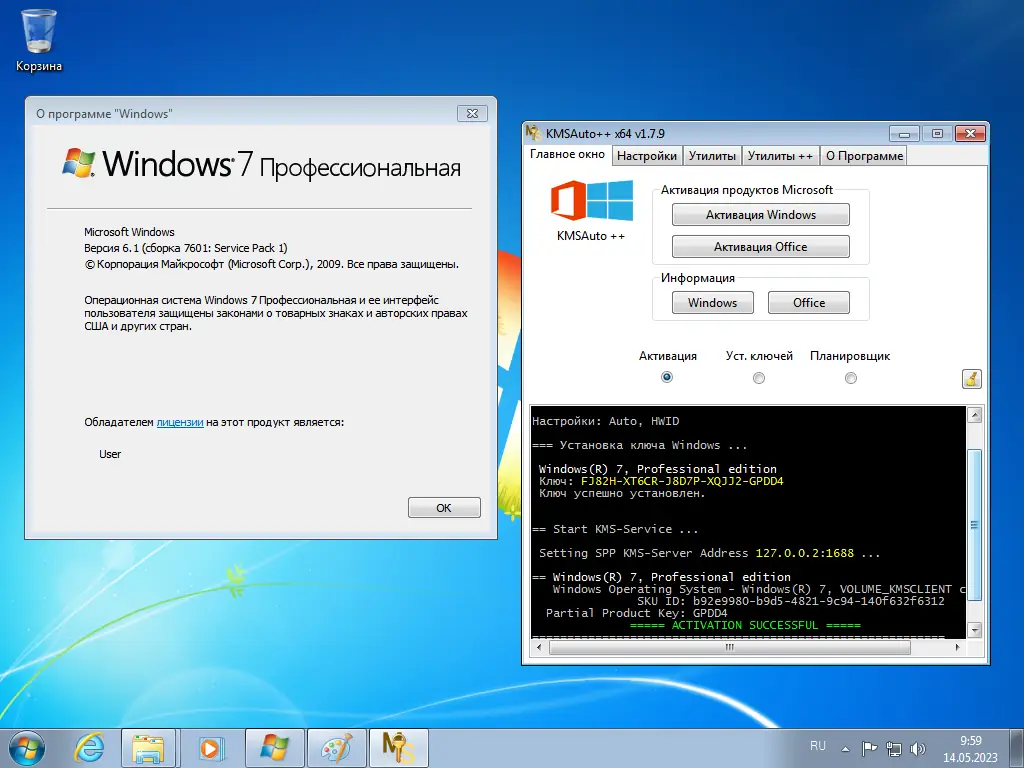Open Windows Media Player from the taskbar
The height and width of the screenshot is (768, 1024).
pyautogui.click(x=210, y=748)
